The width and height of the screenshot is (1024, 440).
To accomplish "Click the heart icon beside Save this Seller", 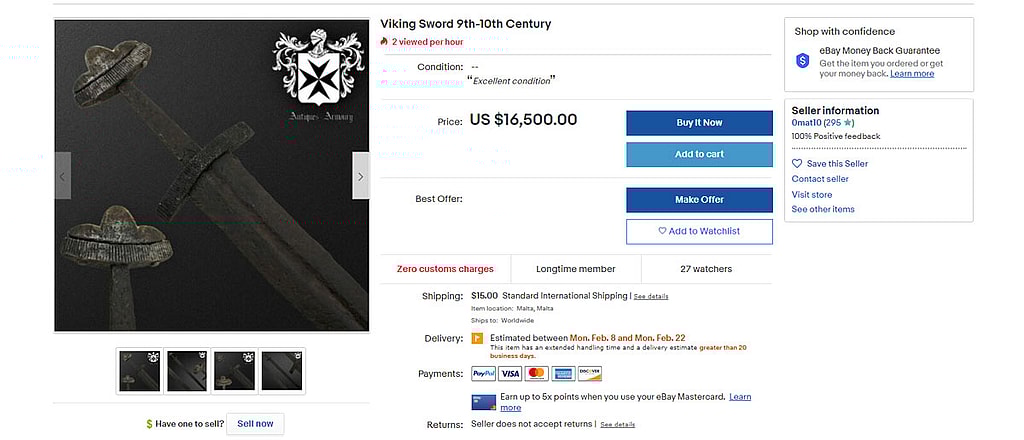I will coord(797,163).
